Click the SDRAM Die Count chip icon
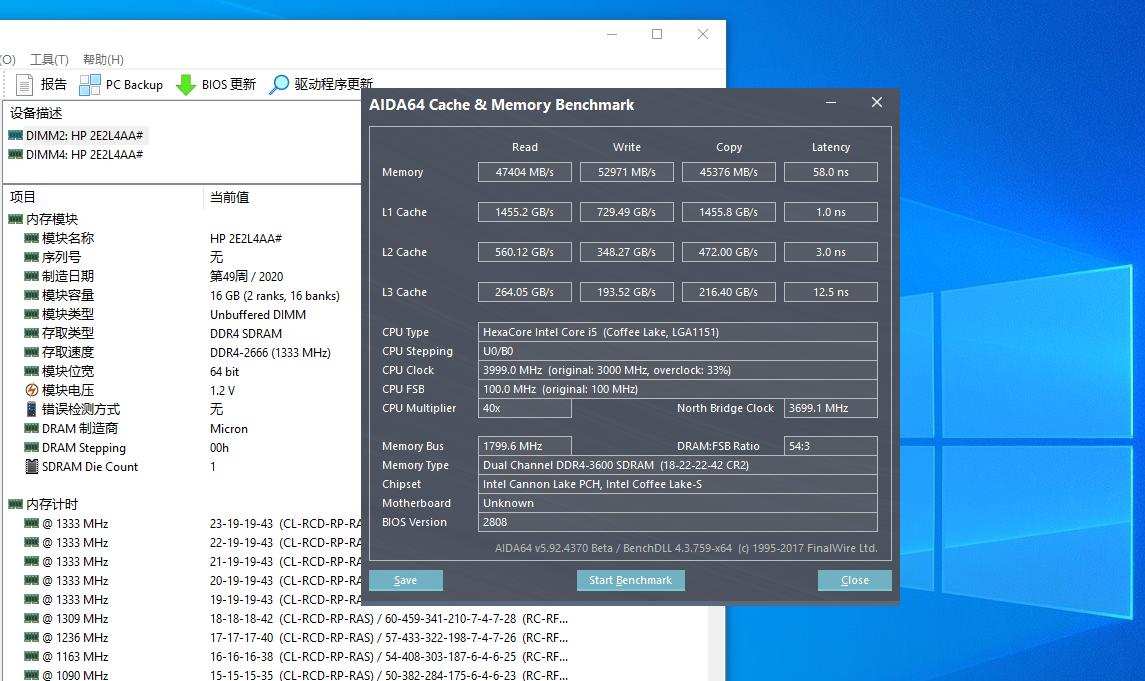 click(x=31, y=466)
